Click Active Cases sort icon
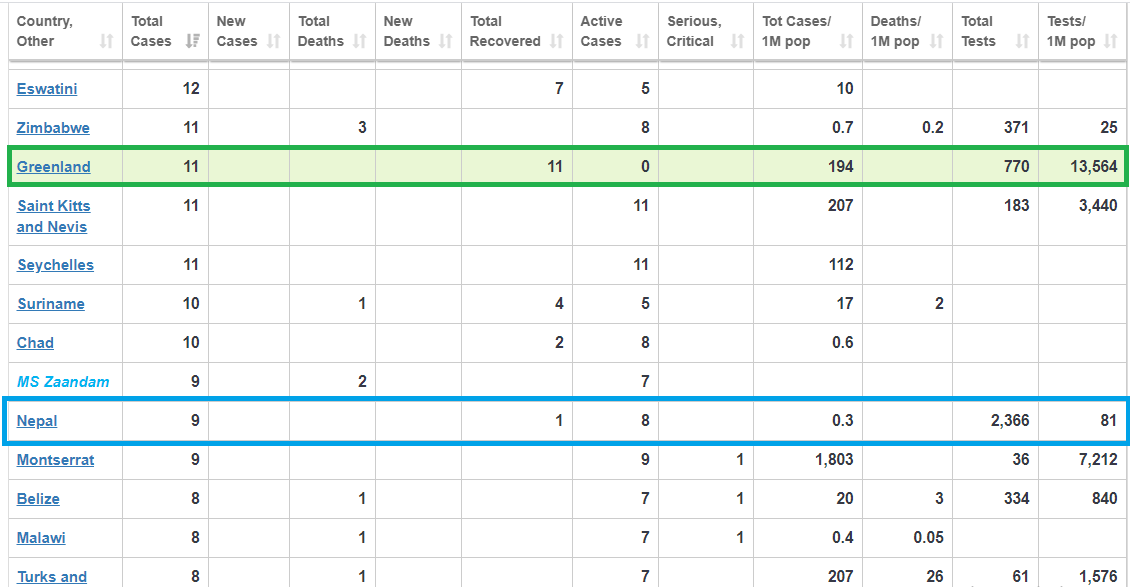The image size is (1130, 587). click(x=643, y=41)
